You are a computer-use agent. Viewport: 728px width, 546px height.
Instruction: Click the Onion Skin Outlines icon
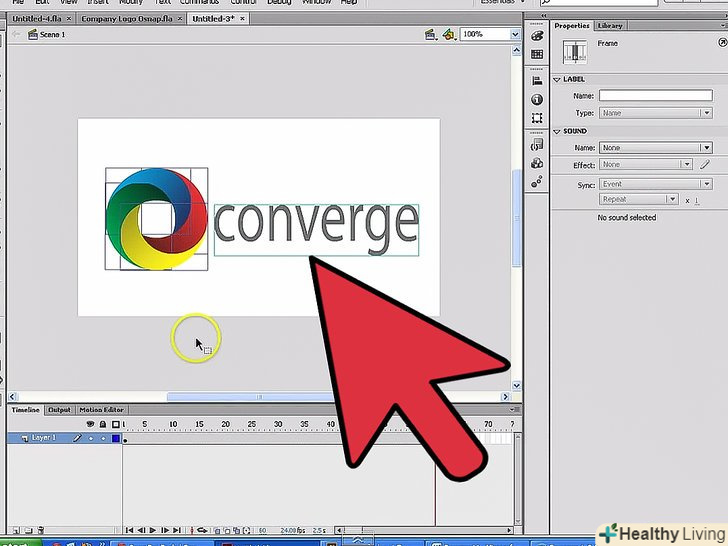(227, 530)
